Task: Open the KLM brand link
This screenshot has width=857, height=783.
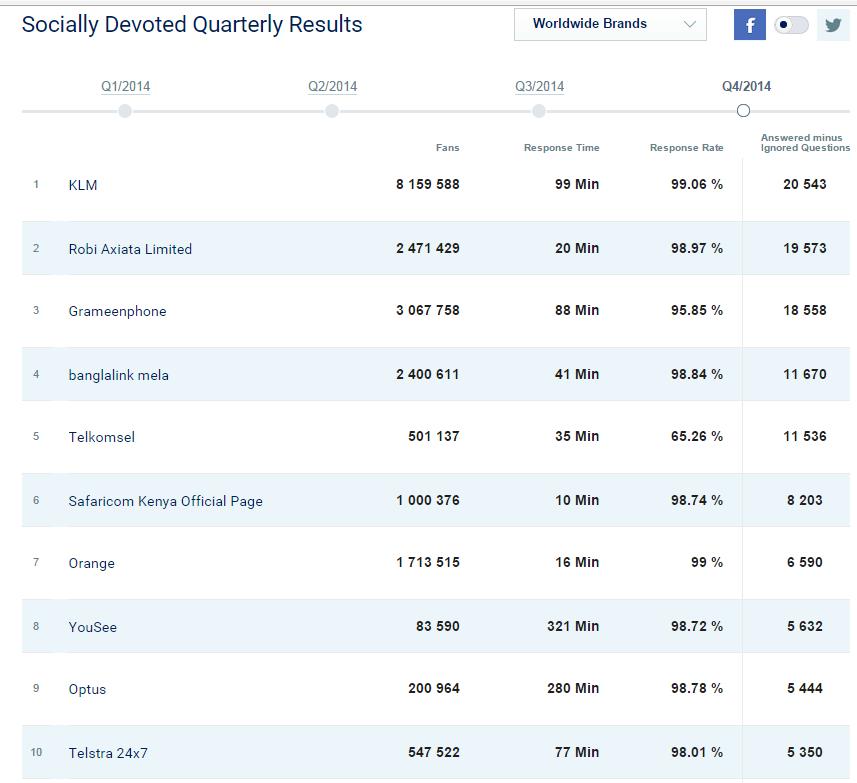Action: (x=83, y=185)
